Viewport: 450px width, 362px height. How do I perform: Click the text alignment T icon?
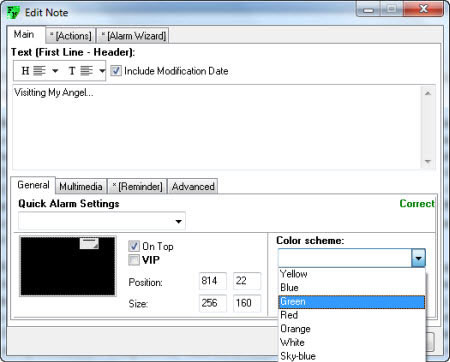[80, 71]
